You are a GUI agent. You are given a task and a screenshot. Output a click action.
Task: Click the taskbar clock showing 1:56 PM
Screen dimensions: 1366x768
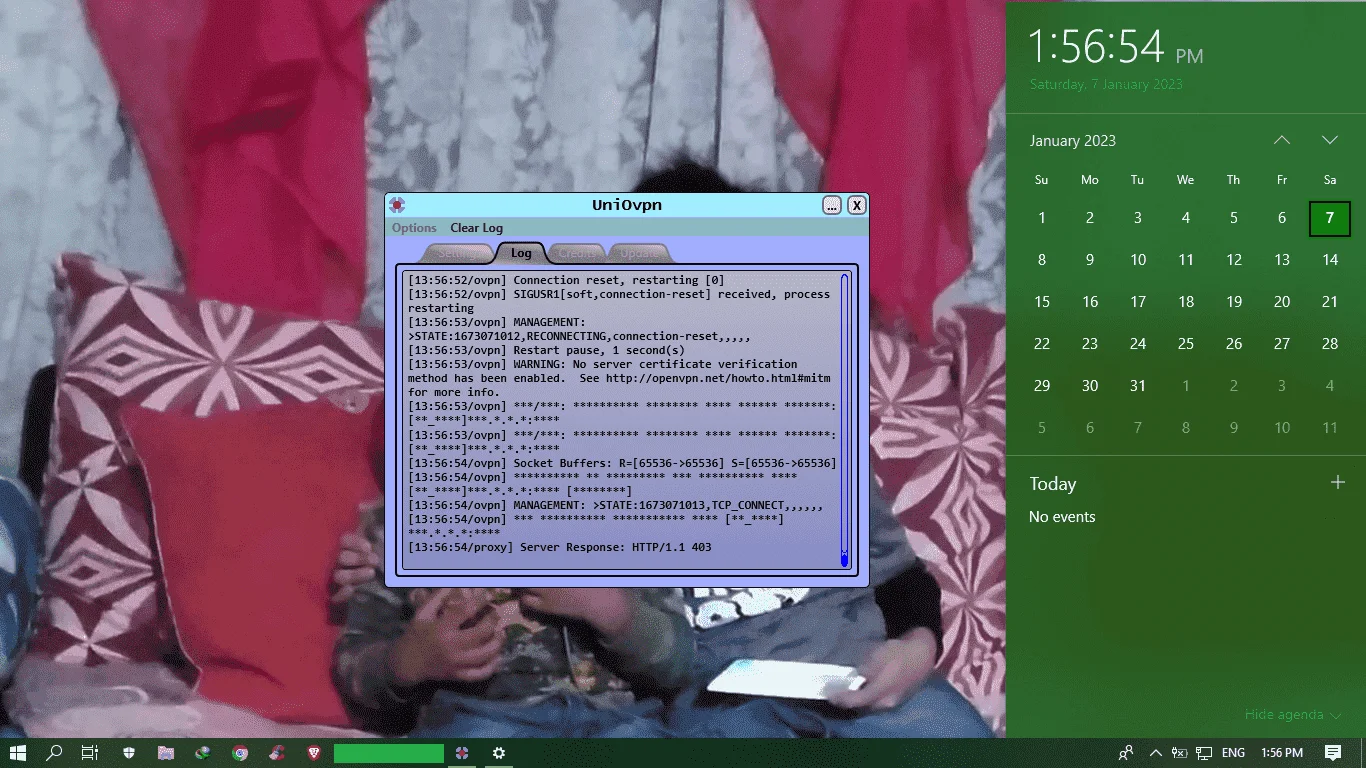pyautogui.click(x=1282, y=752)
